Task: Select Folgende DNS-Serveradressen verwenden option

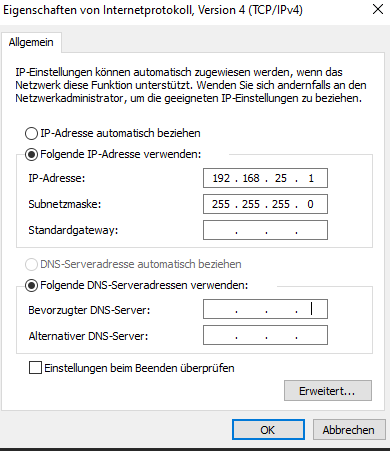Action: click(x=31, y=285)
